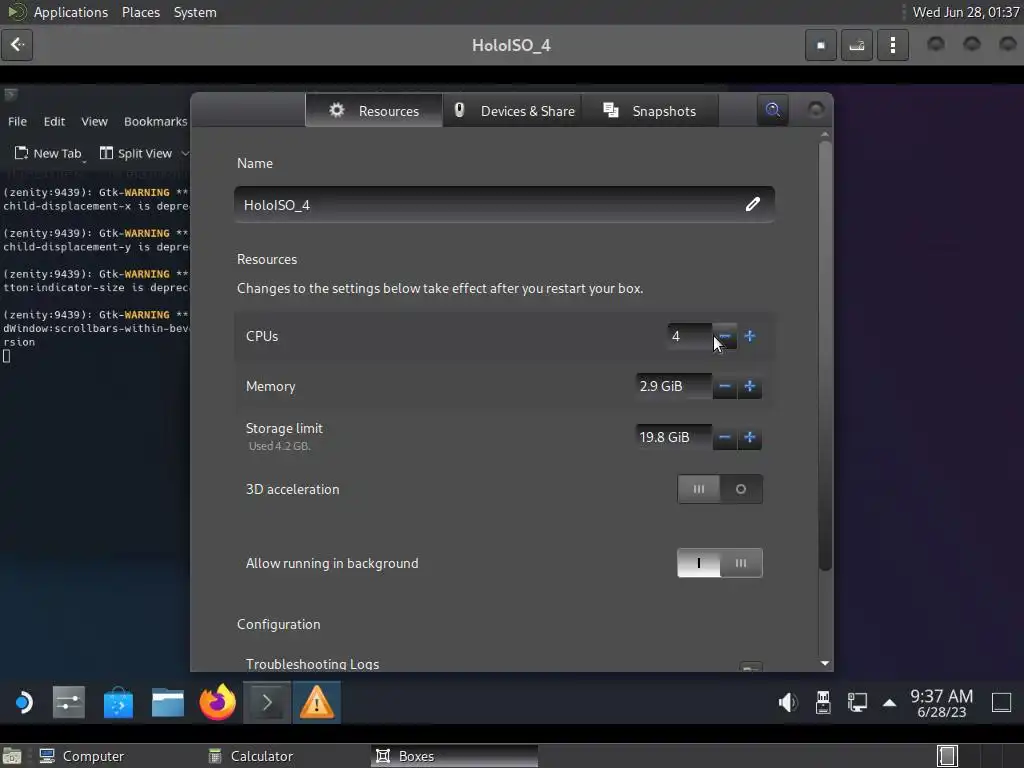
Task: Click the scrollbar up arrow in dialog
Action: [825, 135]
